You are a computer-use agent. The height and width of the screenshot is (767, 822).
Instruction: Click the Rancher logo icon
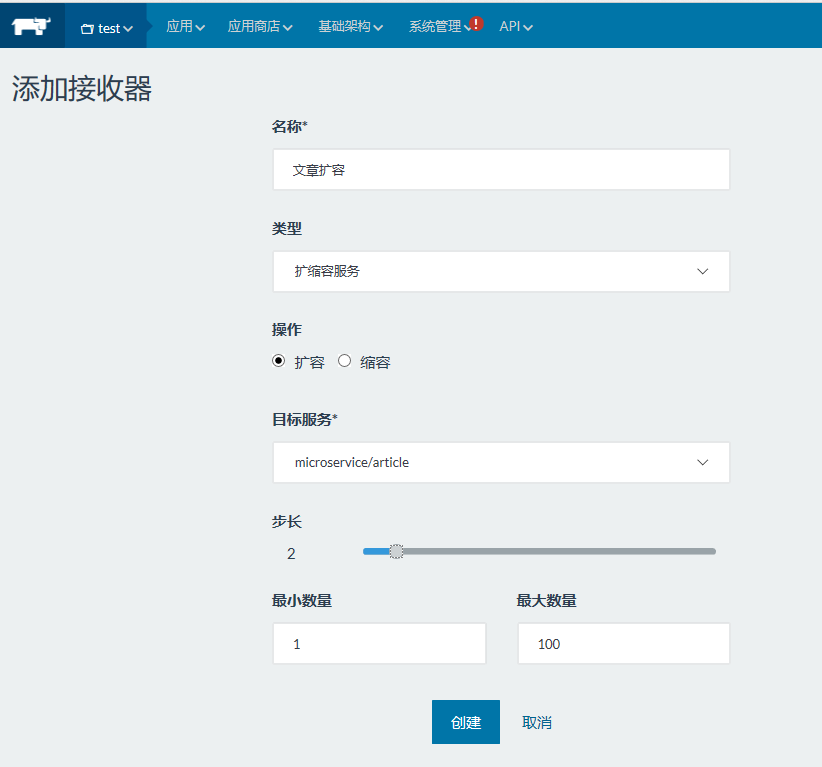click(30, 27)
